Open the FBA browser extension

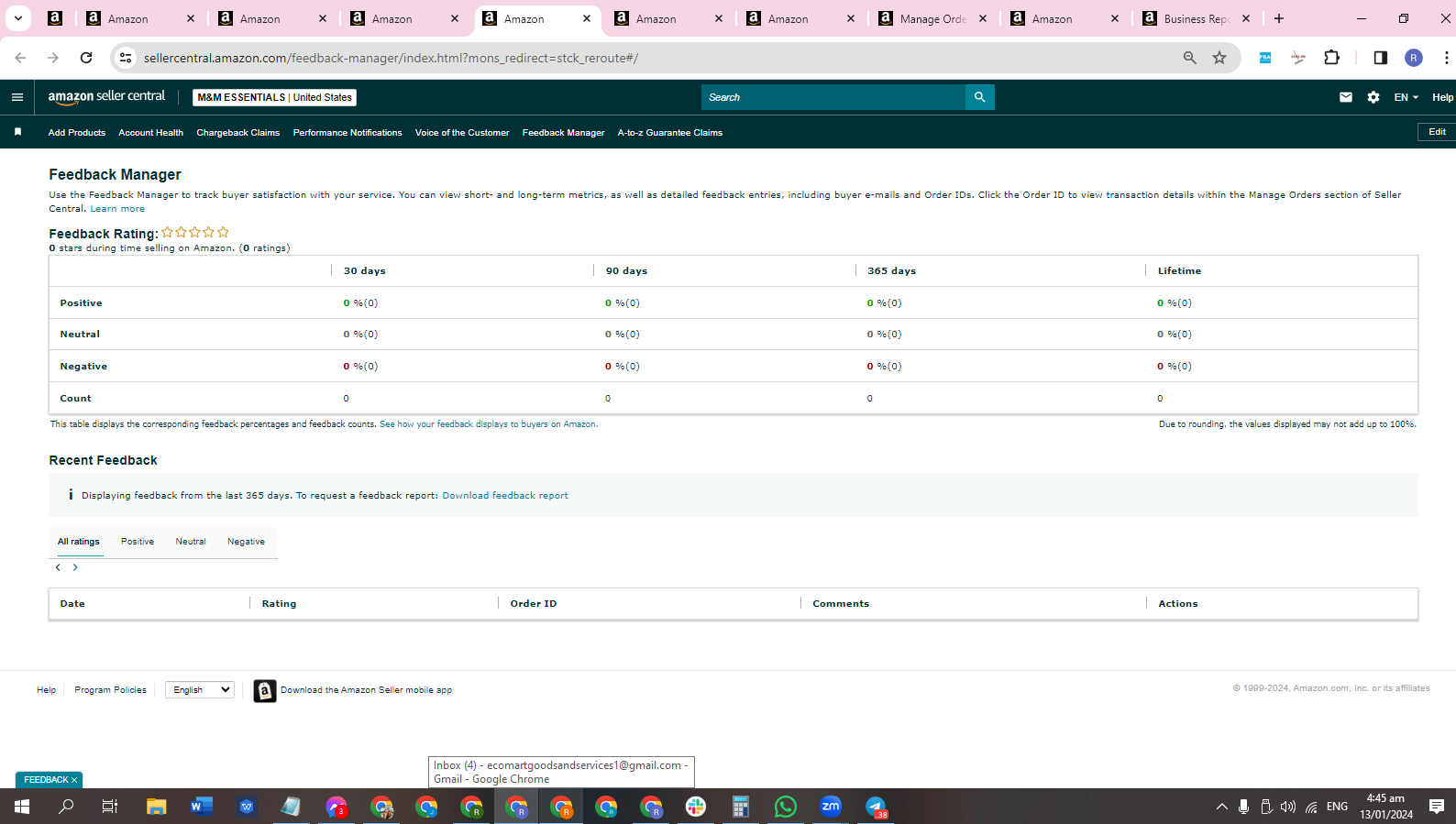(x=1265, y=58)
